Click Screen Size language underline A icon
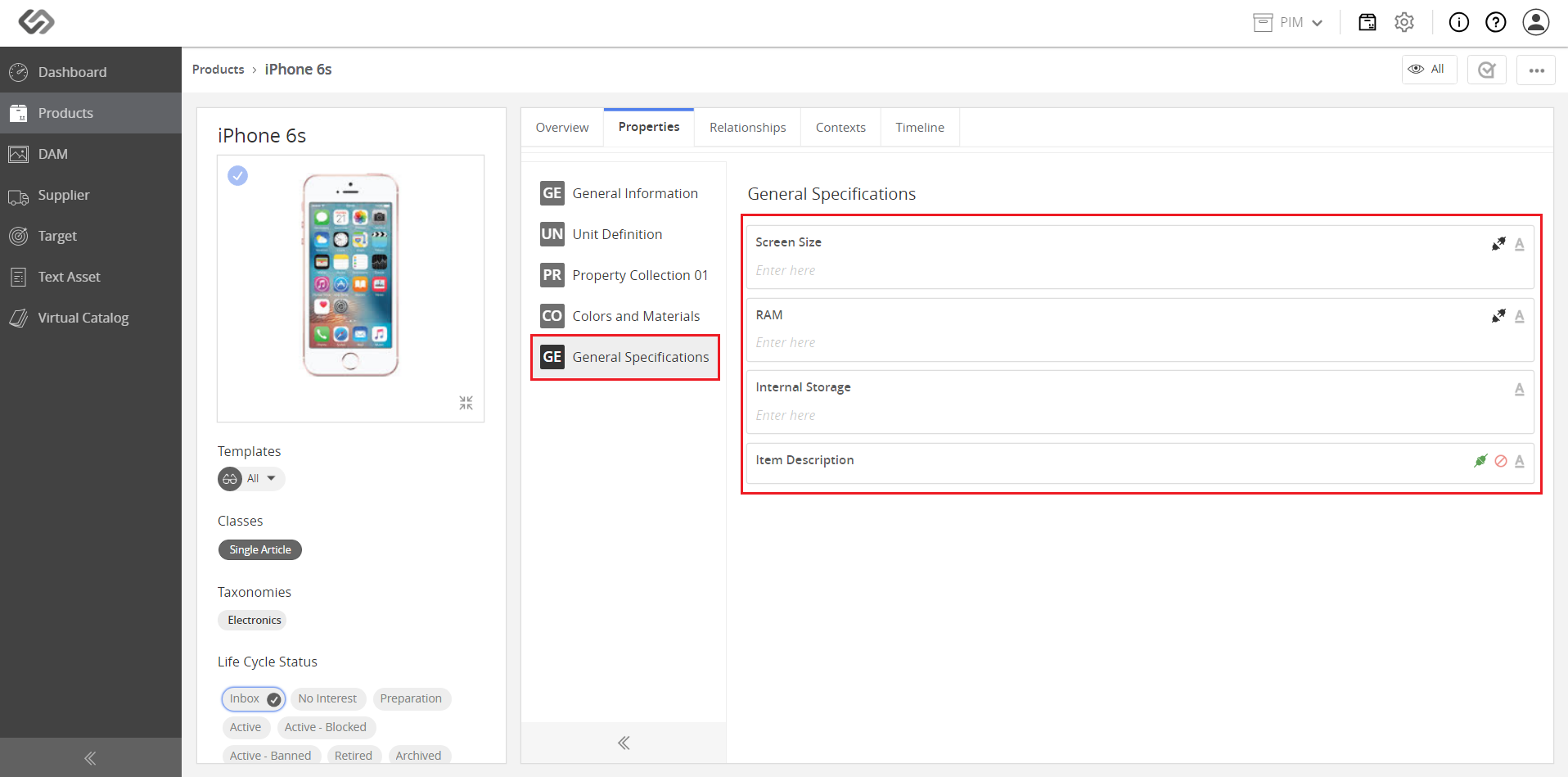Viewport: 1568px width, 777px height. (x=1520, y=244)
